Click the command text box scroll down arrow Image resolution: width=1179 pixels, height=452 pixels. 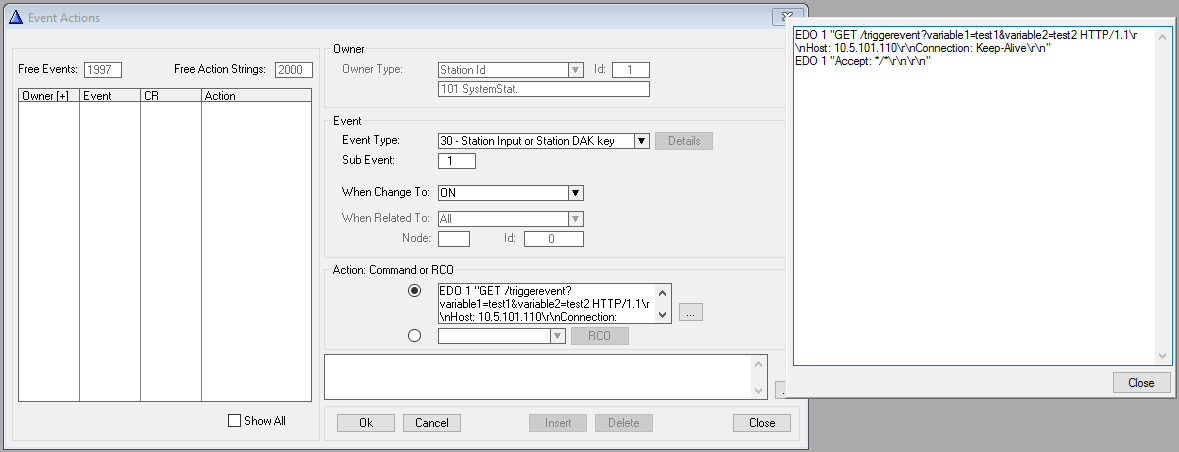(x=662, y=315)
